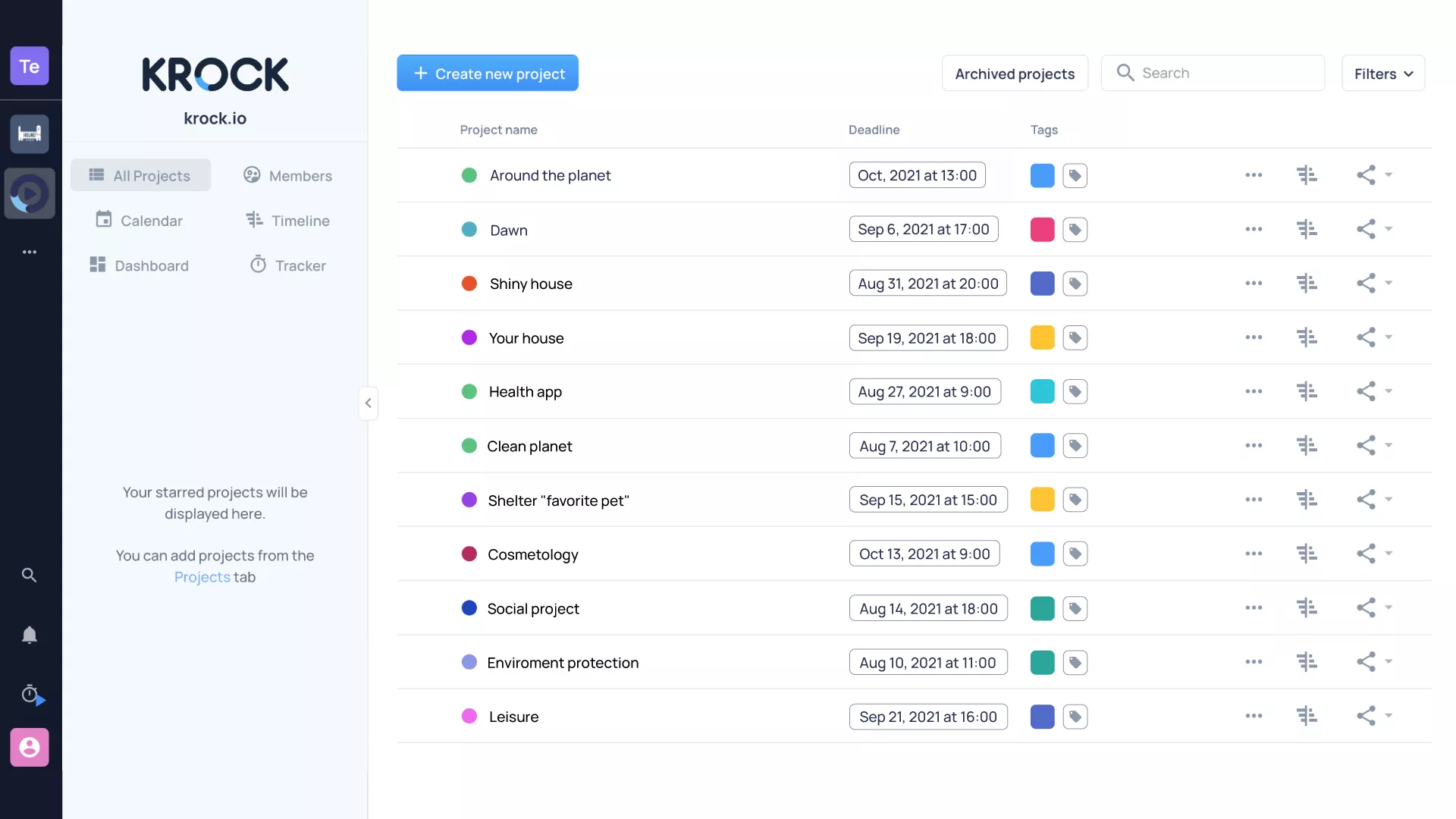Click pink tag swatch for Dawn
Screen dimensions: 1456x819
tap(1042, 229)
